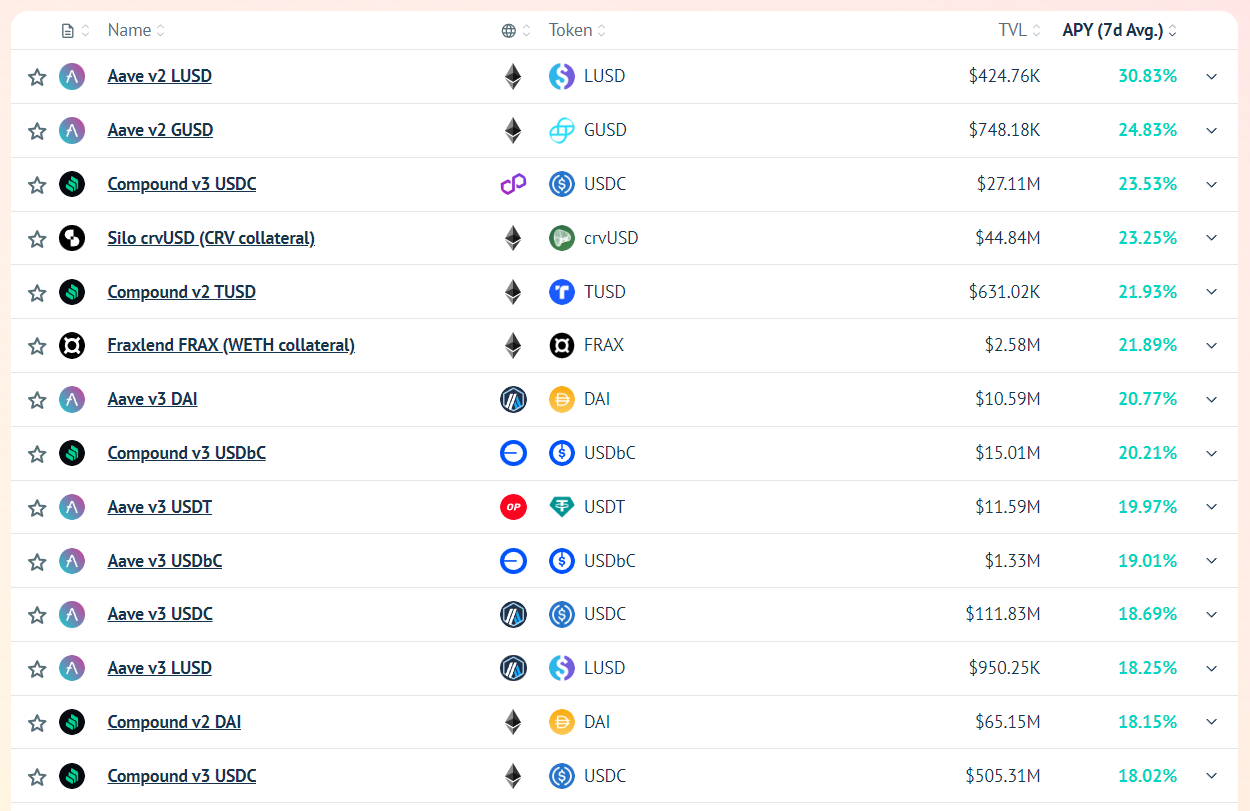Click the Tether USDT token icon
Viewport: 1250px width, 811px height.
[x=562, y=507]
